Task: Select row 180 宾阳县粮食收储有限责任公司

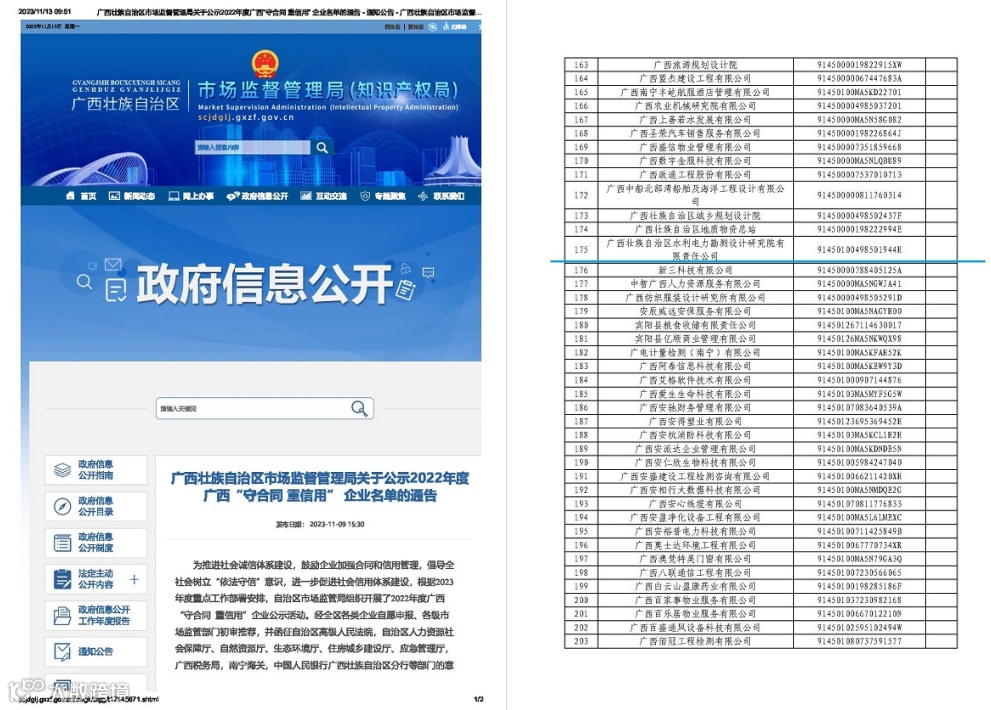Action: click(760, 325)
